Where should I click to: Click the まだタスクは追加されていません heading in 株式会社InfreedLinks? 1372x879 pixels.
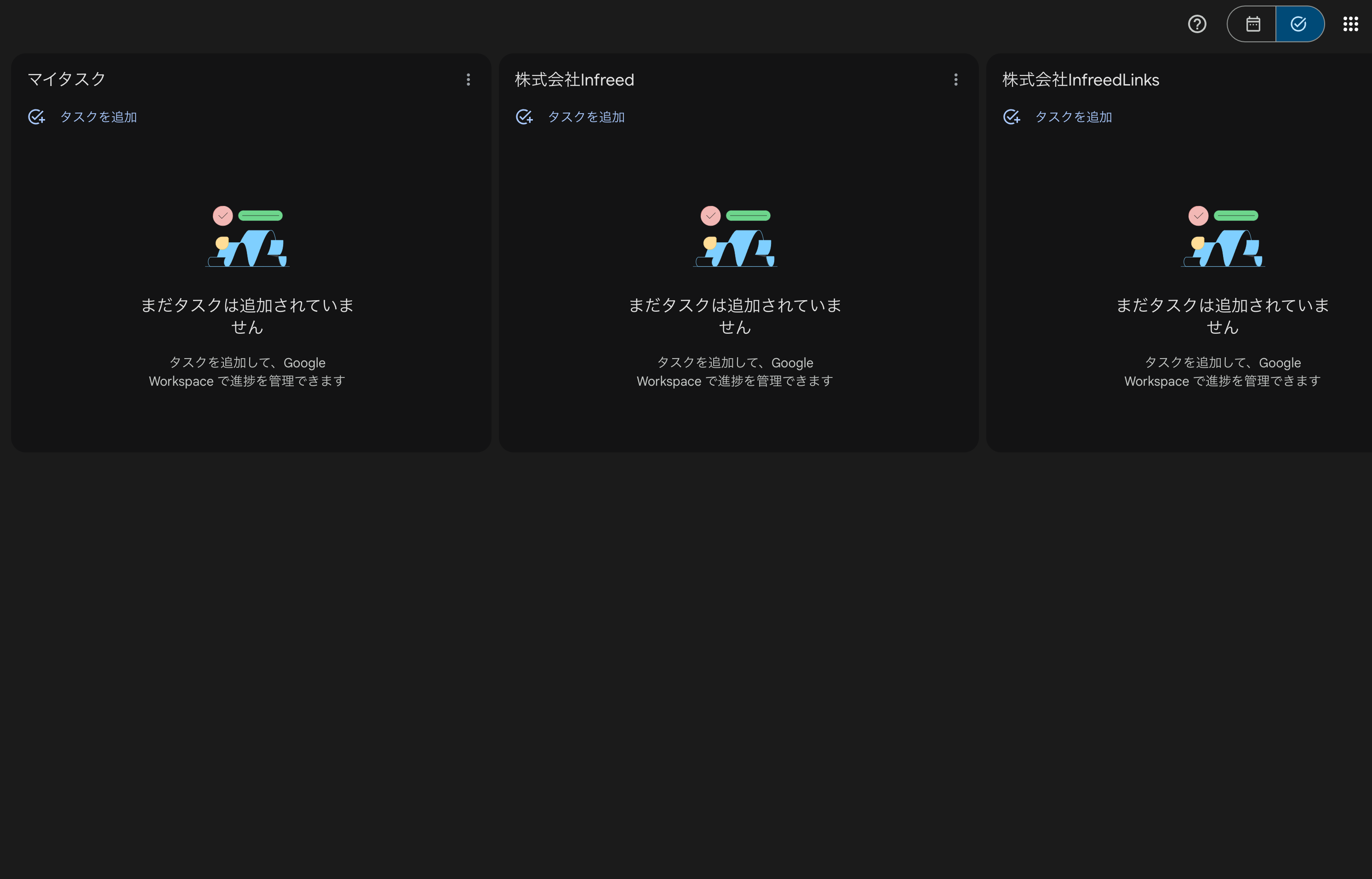1223,316
